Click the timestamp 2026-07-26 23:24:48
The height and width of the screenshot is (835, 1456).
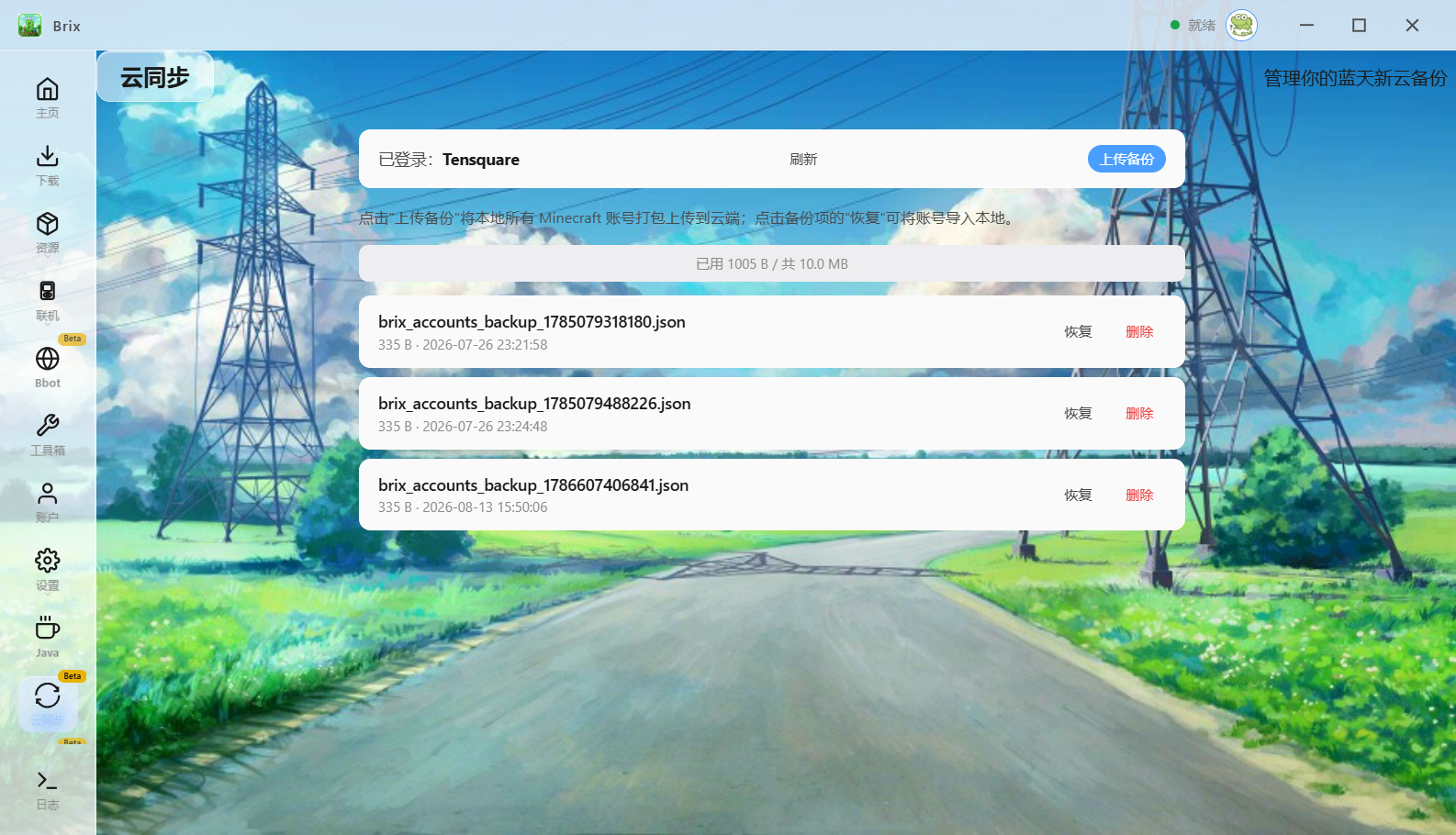coord(485,427)
